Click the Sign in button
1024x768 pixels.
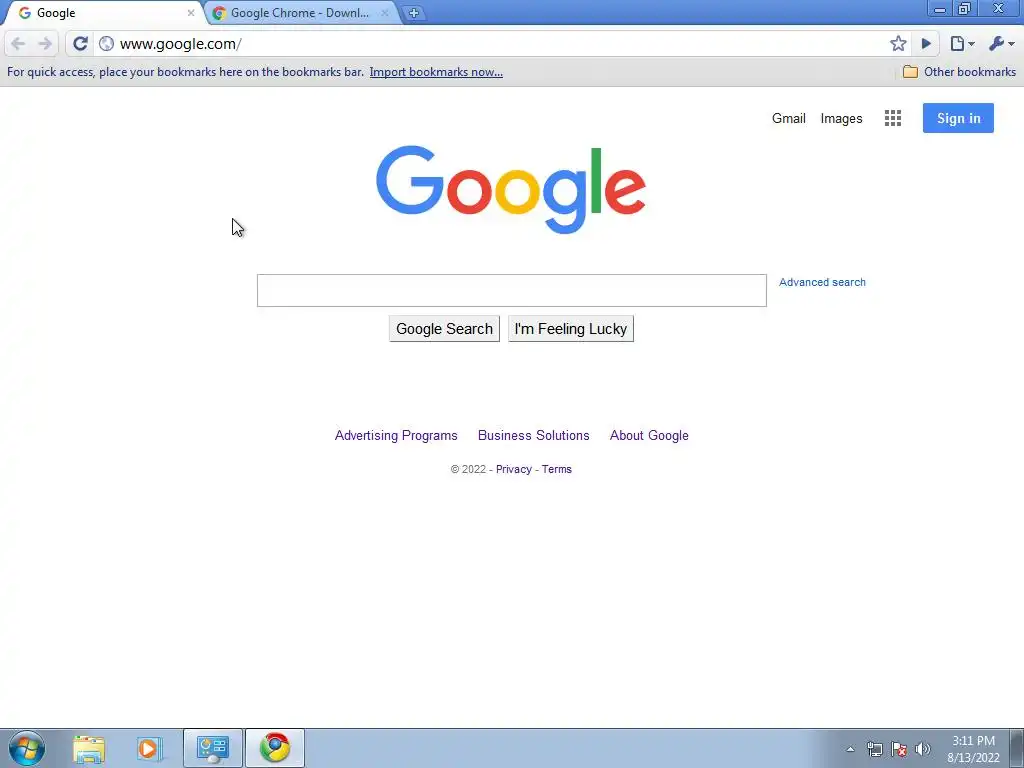click(x=958, y=118)
